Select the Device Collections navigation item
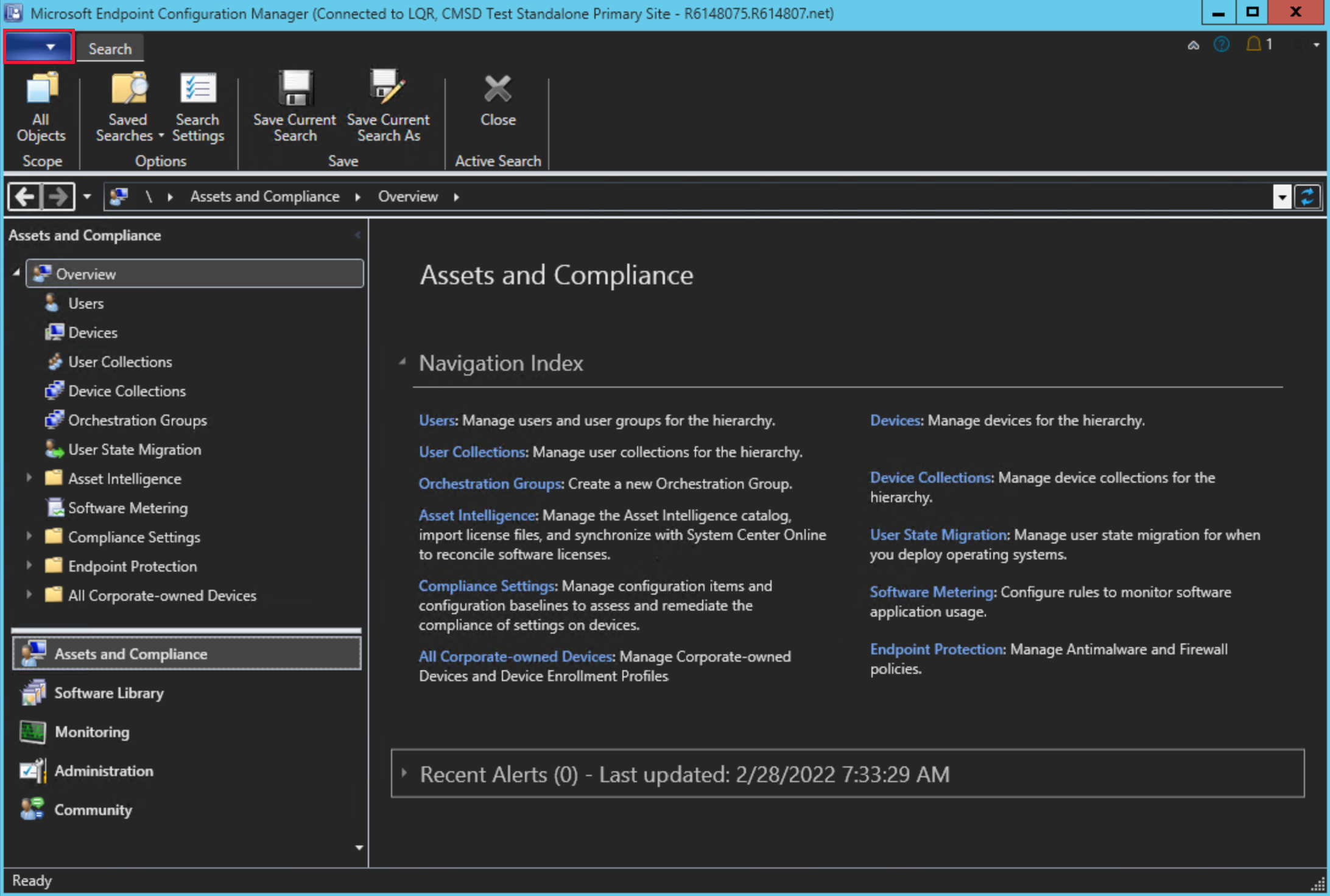 (126, 390)
